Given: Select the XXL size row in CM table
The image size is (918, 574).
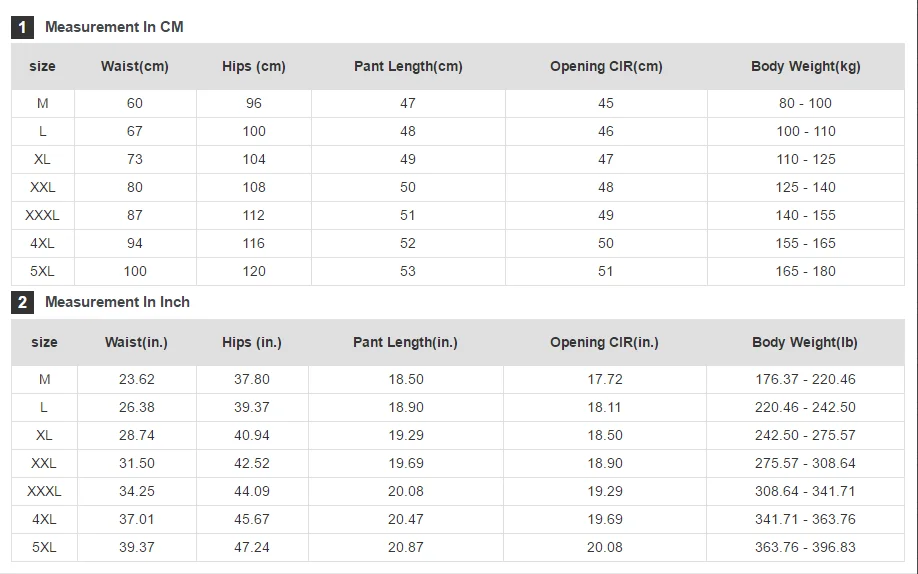Looking at the screenshot, I should pyautogui.click(x=458, y=187).
